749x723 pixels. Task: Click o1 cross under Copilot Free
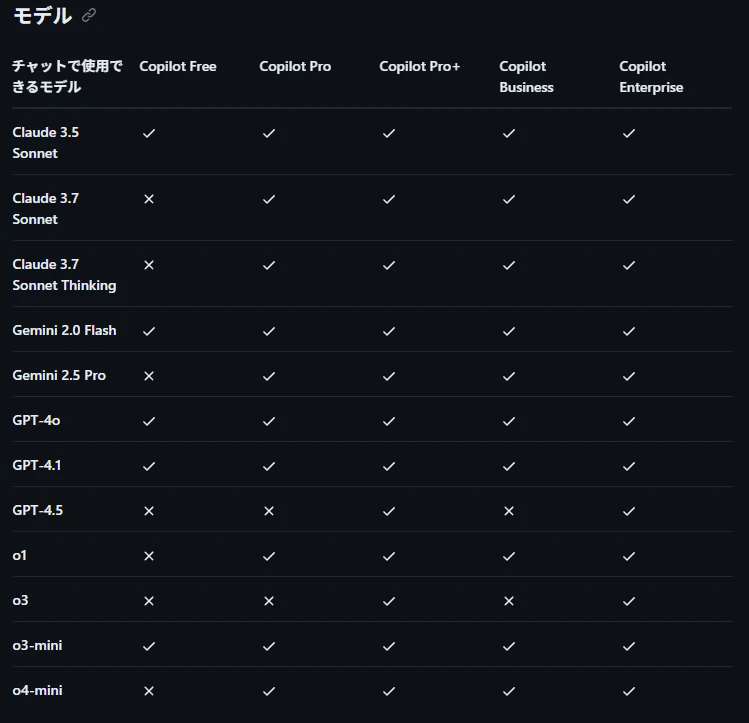coord(149,556)
